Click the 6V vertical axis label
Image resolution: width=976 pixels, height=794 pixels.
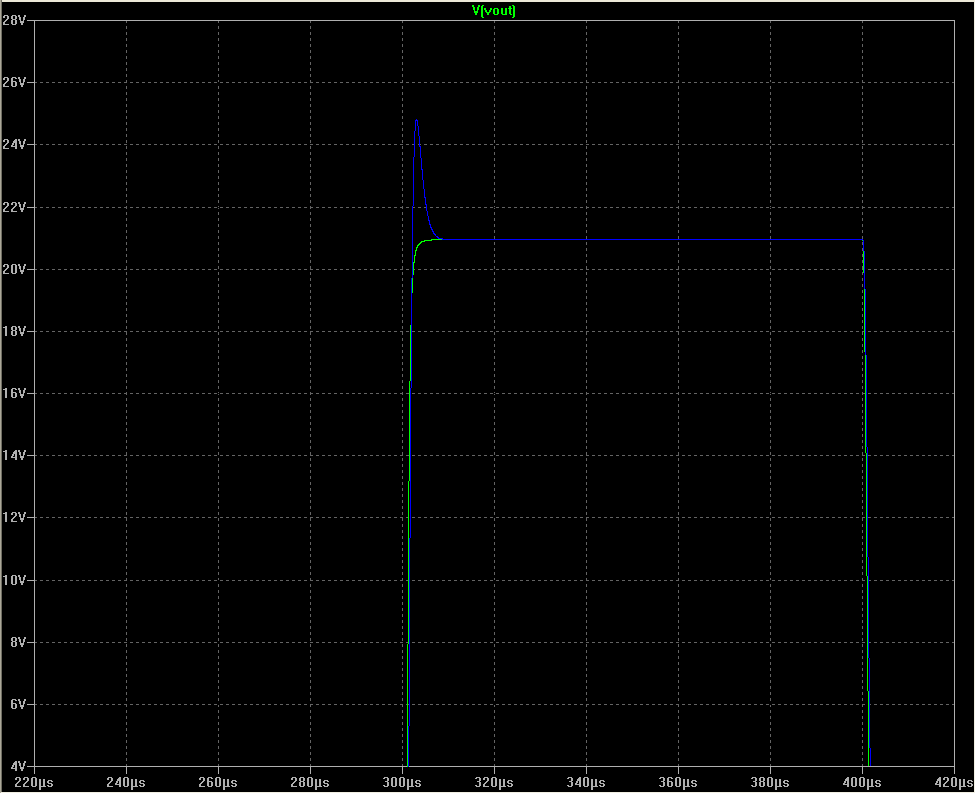tap(17, 704)
